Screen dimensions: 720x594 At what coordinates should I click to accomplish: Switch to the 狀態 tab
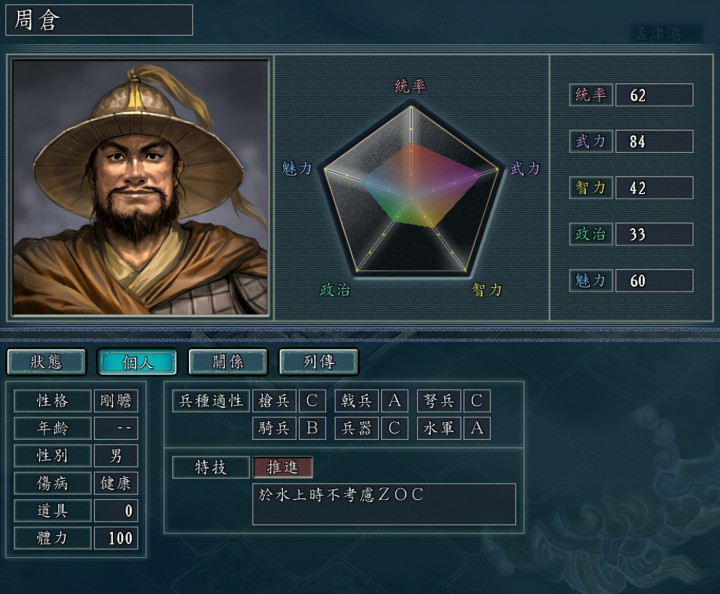[46, 362]
